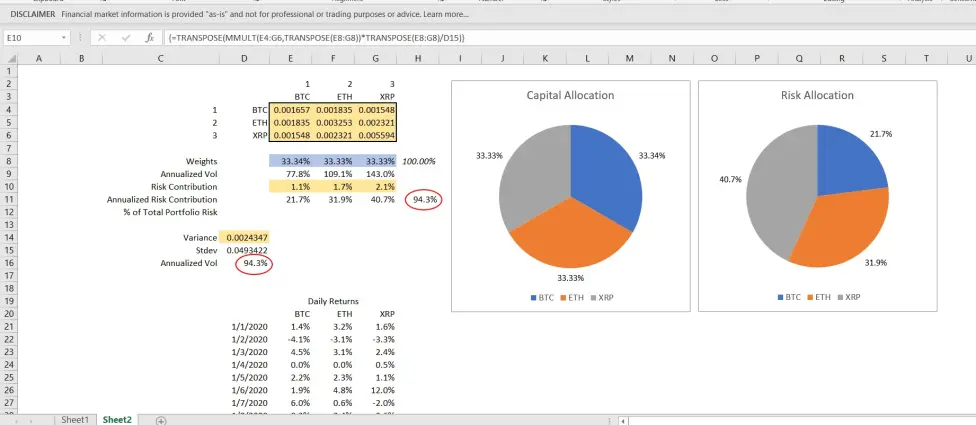Select the Stdev value 0.0493422
The width and height of the screenshot is (976, 425).
point(244,250)
